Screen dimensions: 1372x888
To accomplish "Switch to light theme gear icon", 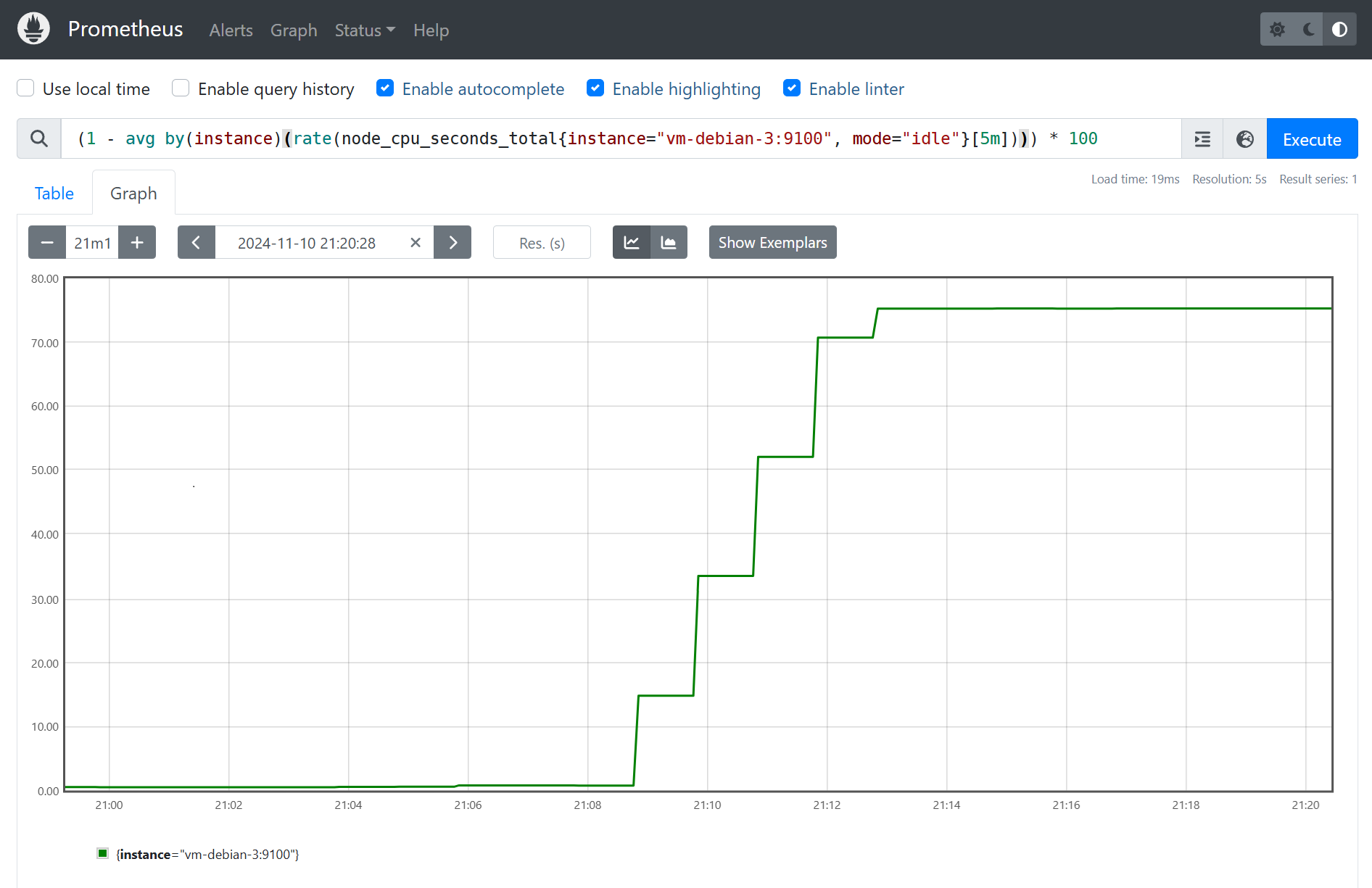I will [1277, 30].
